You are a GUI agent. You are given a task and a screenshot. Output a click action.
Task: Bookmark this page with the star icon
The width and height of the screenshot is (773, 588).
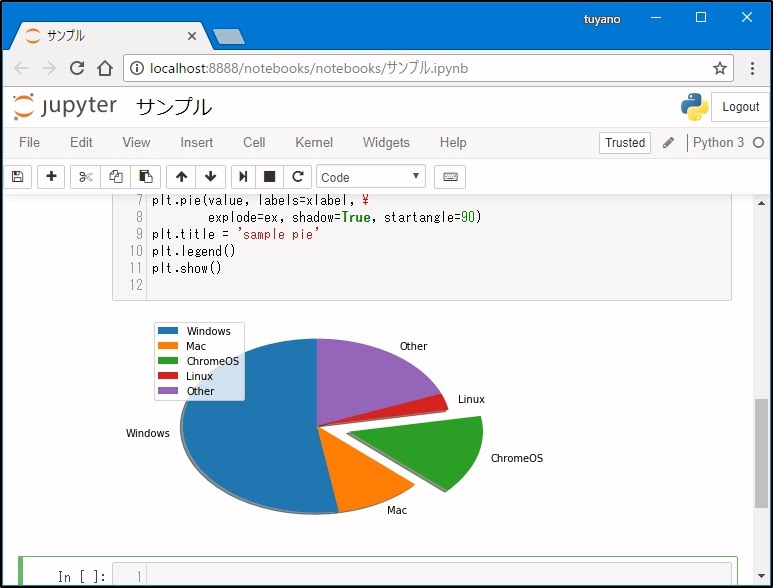pos(719,69)
